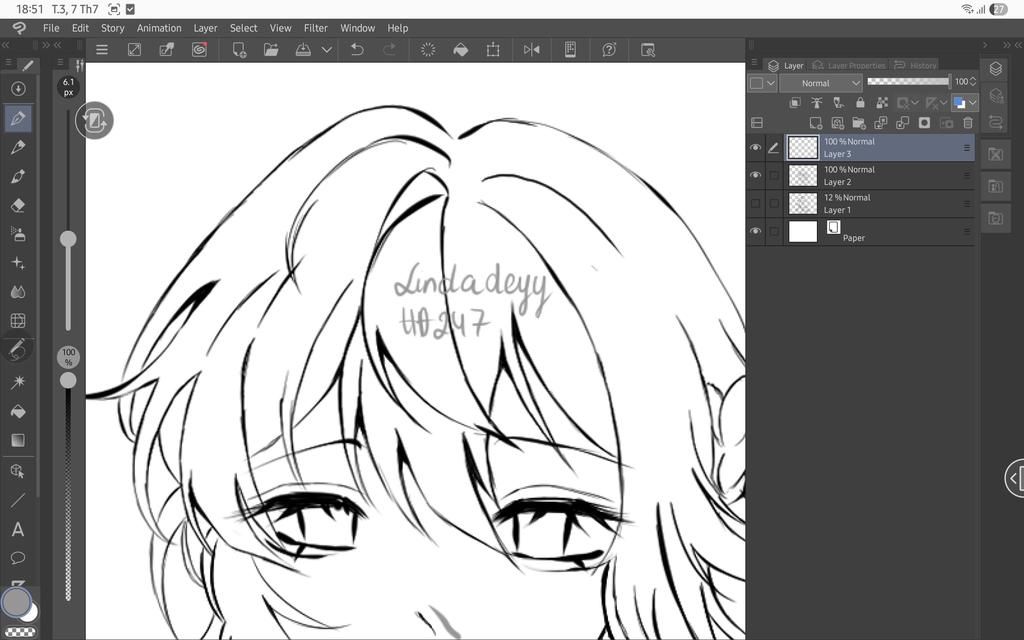Select the Pen tool in the toolbar

[18, 118]
